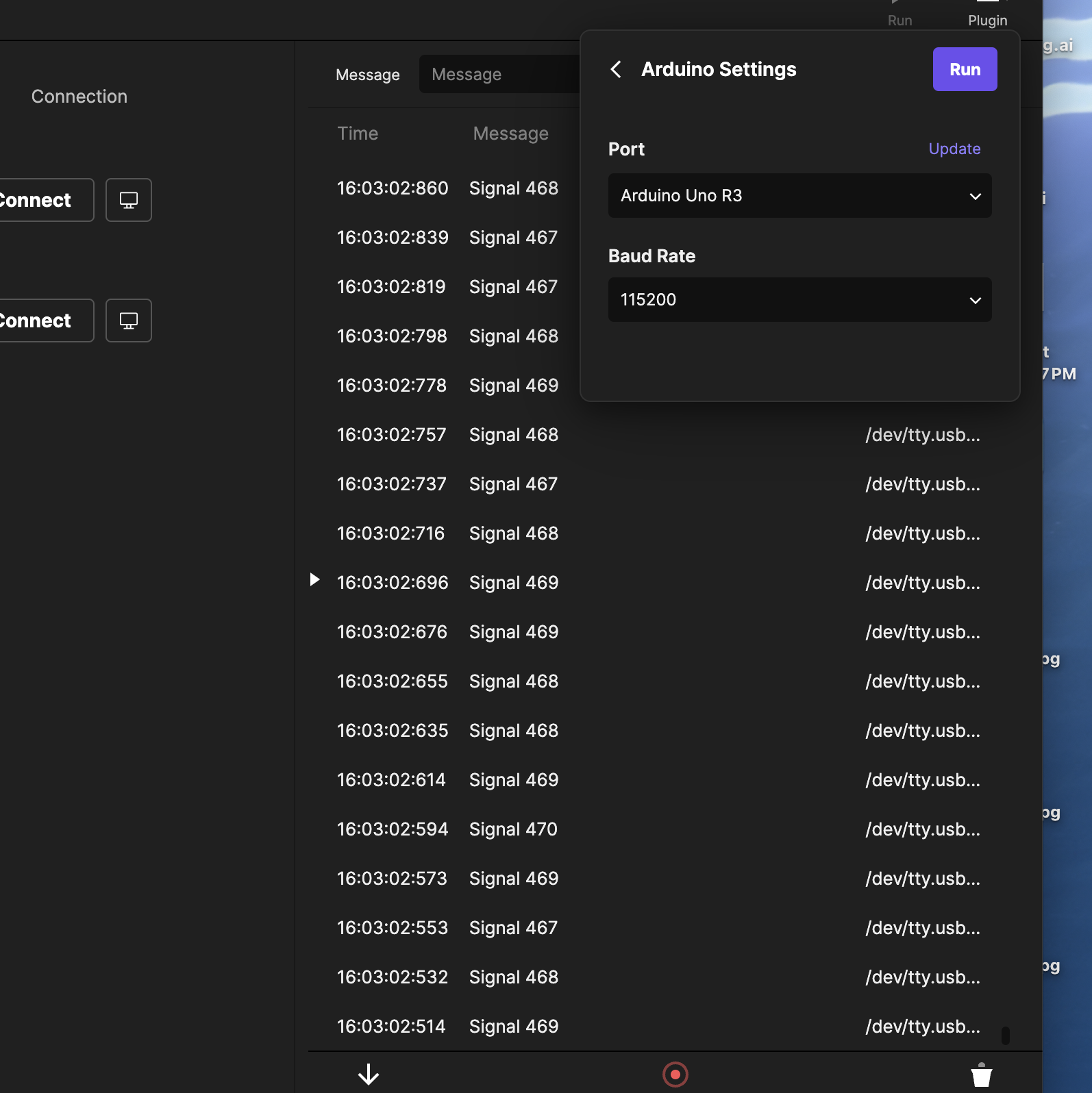1092x1093 pixels.
Task: Open the Port dropdown showing Arduino Uno R3
Action: [799, 196]
